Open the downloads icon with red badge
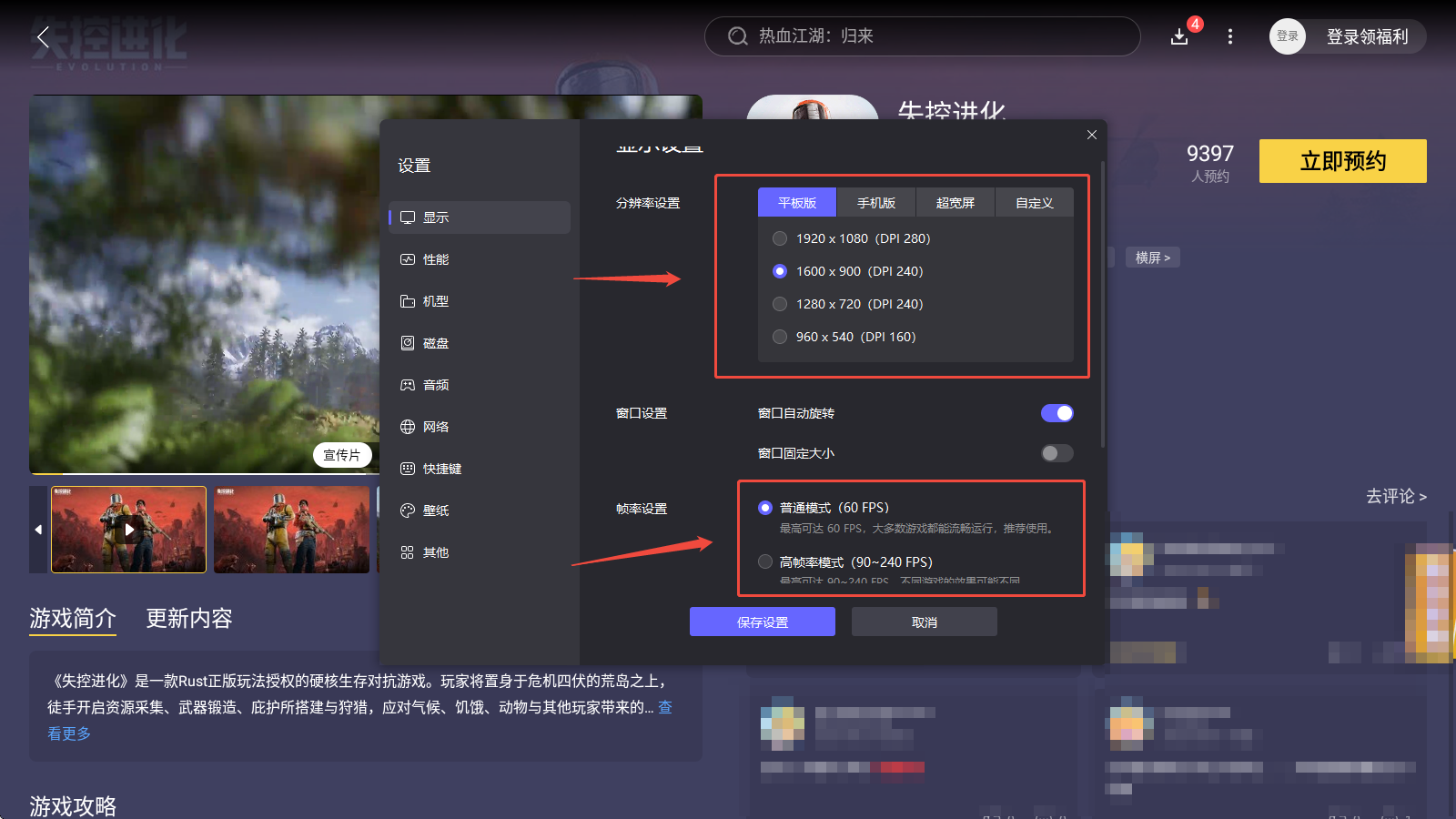Screen dimensions: 1456x819 1179,36
